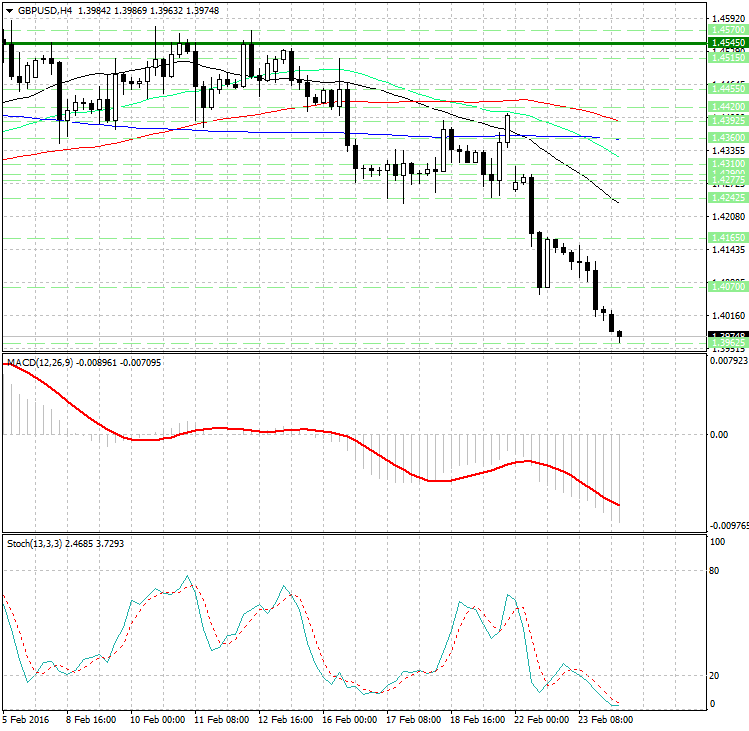This screenshot has height=731, width=749.
Task: Click the Stochastic 80 level scale label
Action: pos(716,572)
